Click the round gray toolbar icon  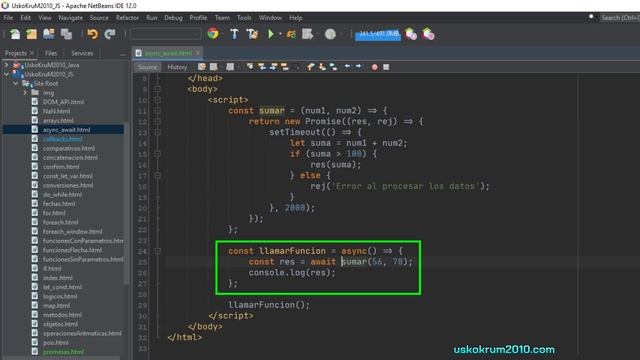(x=330, y=34)
